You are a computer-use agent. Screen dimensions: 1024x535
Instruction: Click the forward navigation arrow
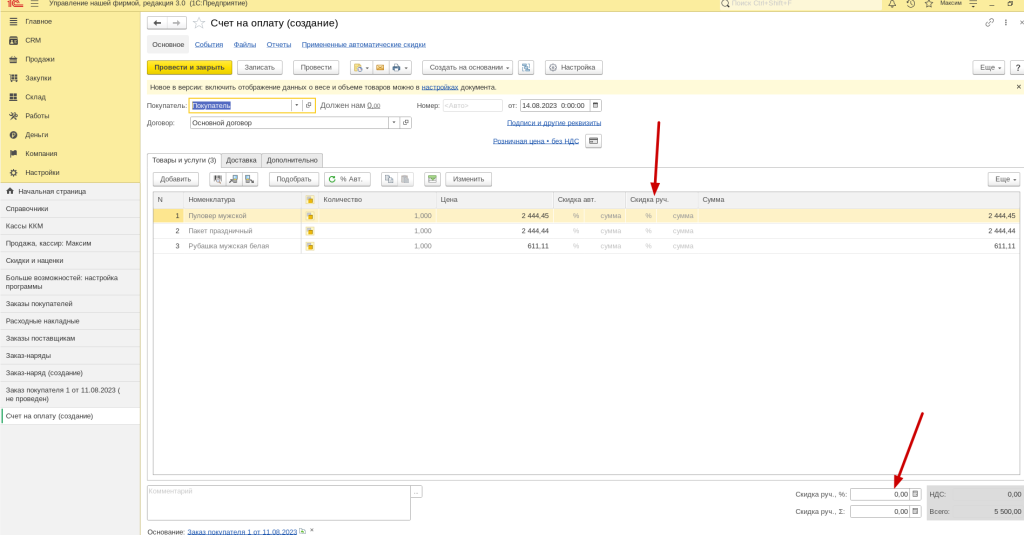pos(176,23)
